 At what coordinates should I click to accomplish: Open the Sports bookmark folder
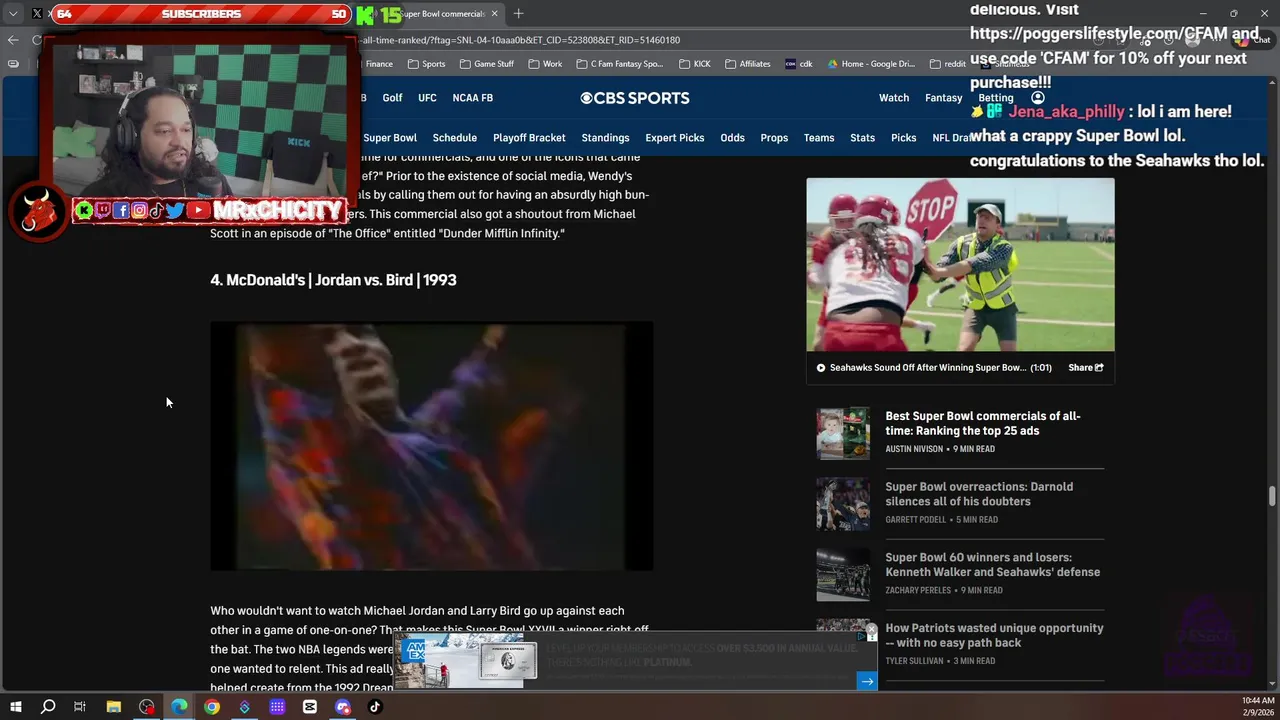[x=427, y=64]
